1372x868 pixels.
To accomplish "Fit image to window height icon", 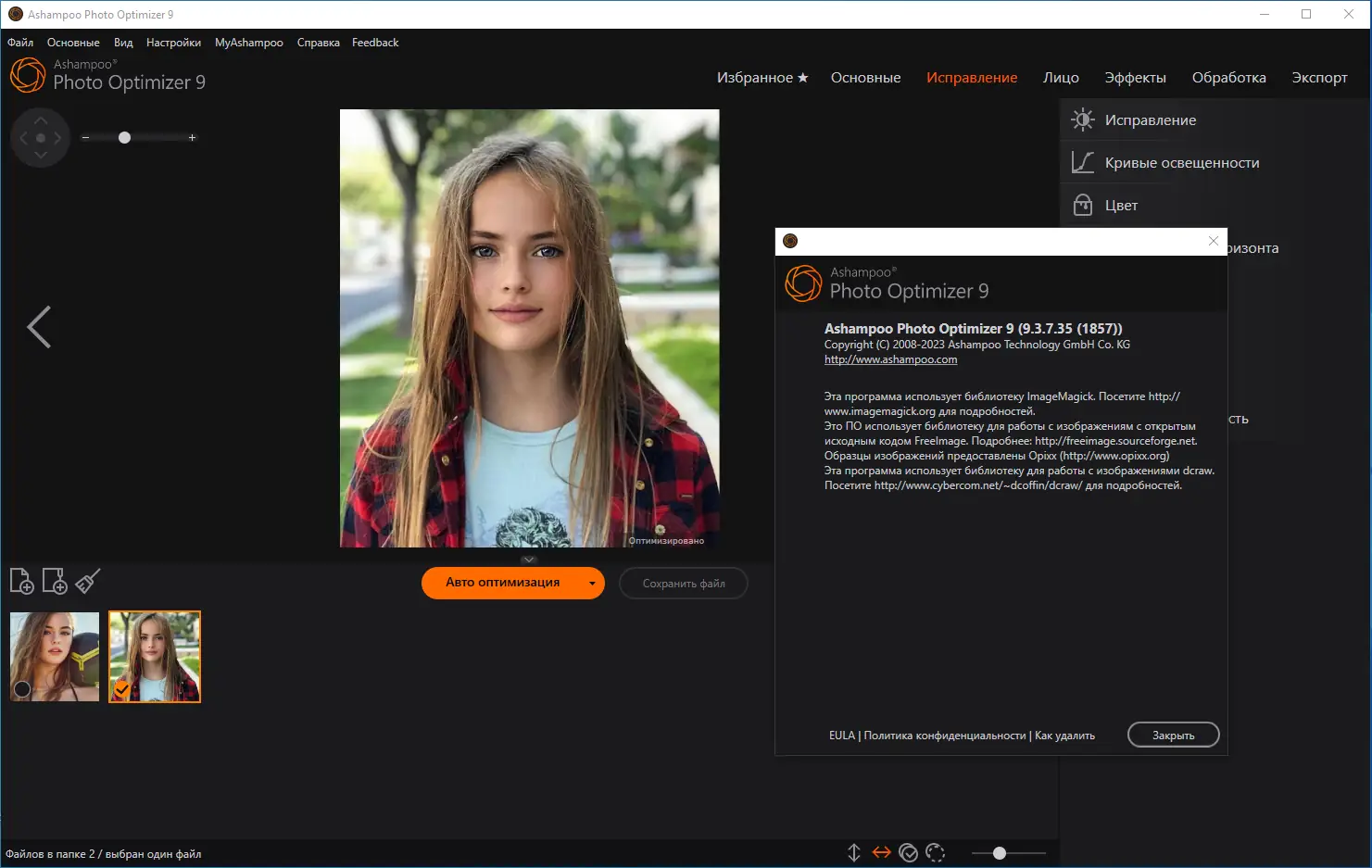I will [x=853, y=852].
